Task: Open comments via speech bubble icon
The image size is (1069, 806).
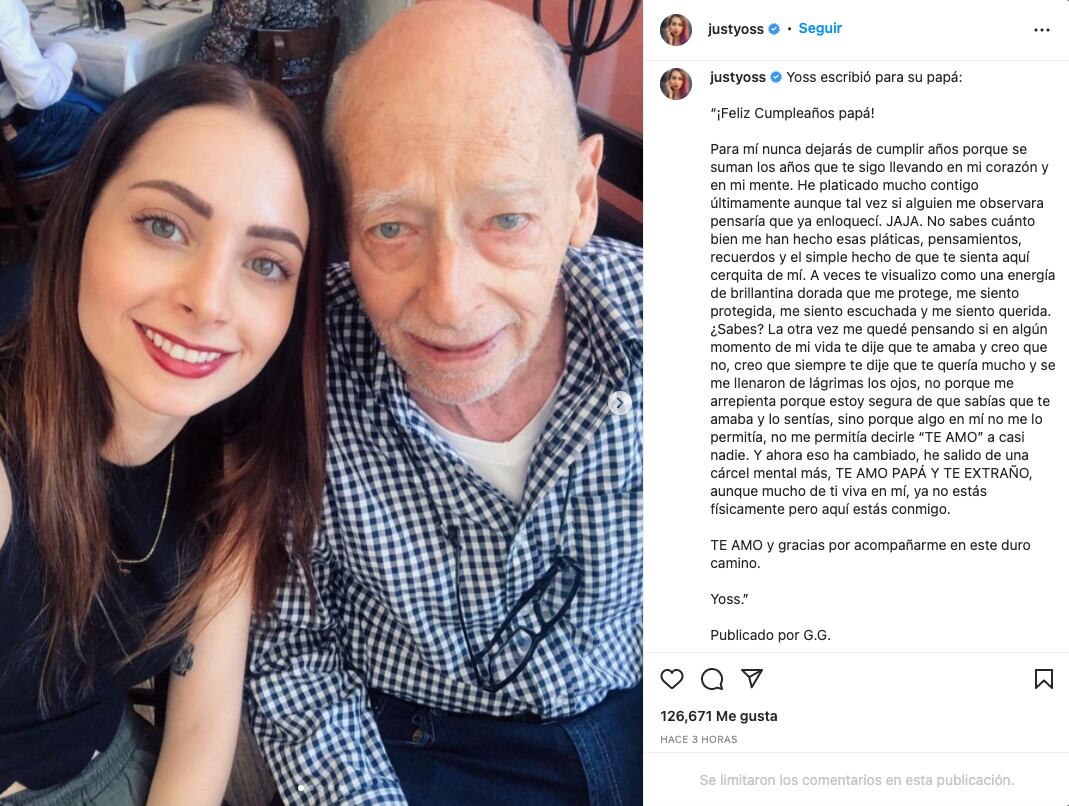Action: point(712,678)
